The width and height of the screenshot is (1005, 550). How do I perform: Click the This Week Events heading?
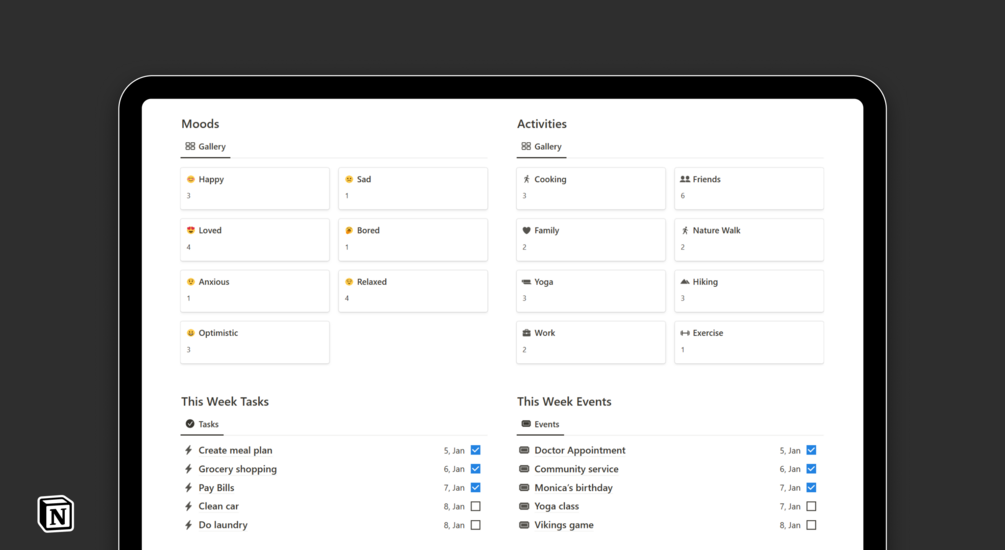coord(564,401)
